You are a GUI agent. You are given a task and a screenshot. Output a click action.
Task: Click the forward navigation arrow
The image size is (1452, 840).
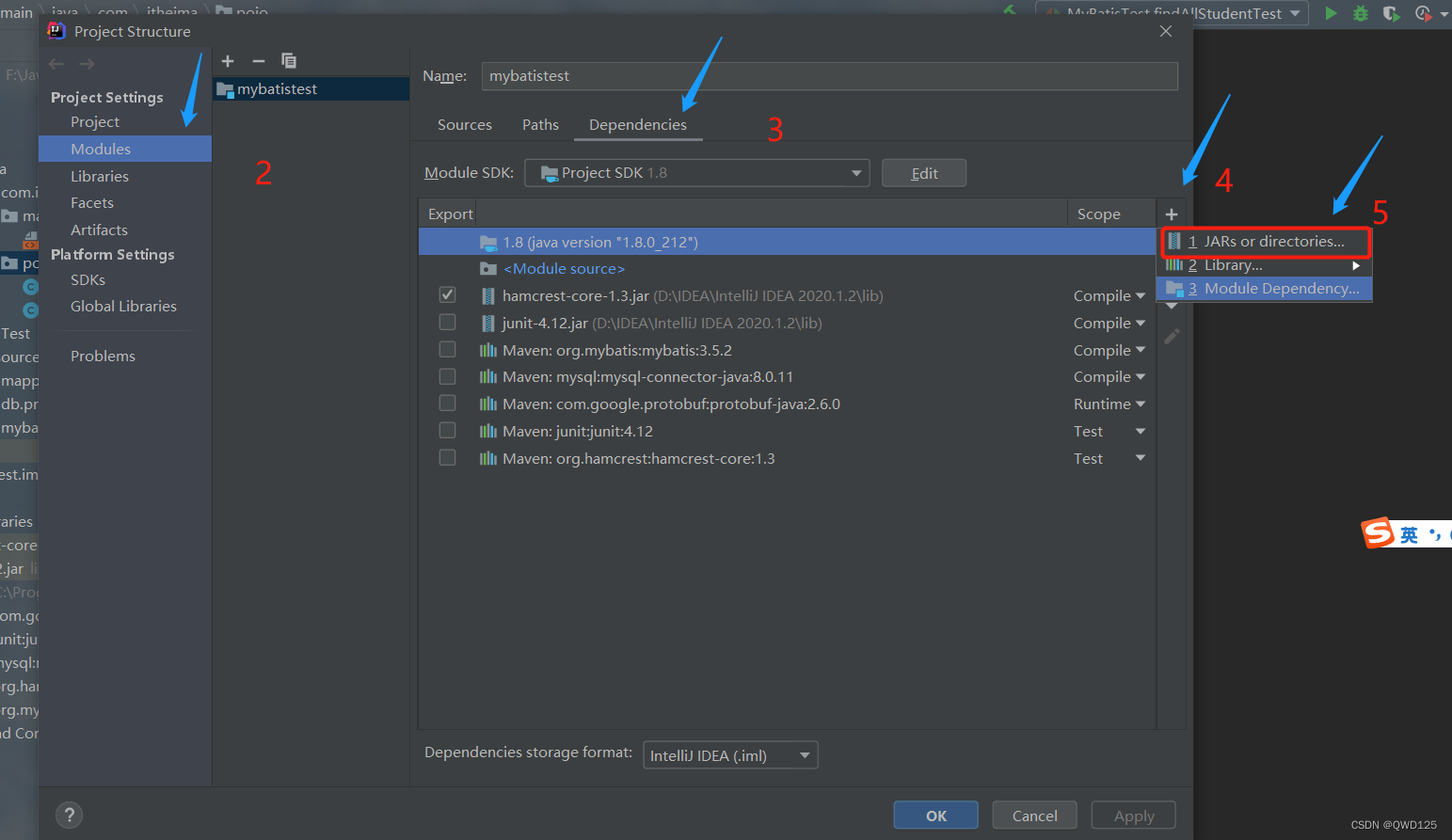(87, 64)
